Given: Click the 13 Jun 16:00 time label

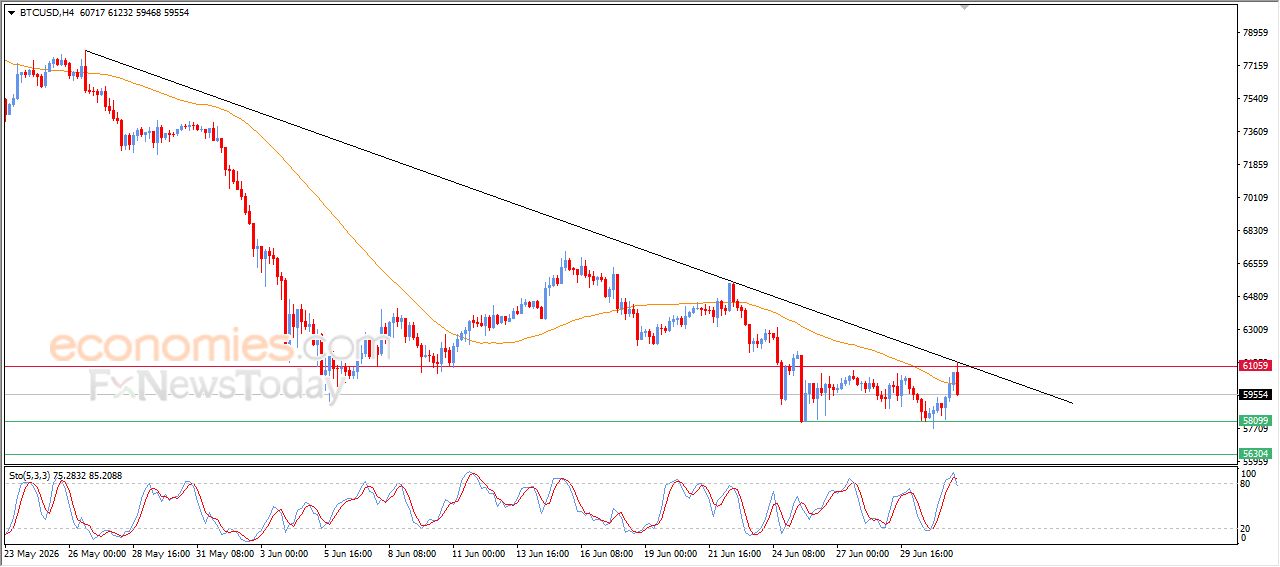Looking at the screenshot, I should (x=542, y=552).
